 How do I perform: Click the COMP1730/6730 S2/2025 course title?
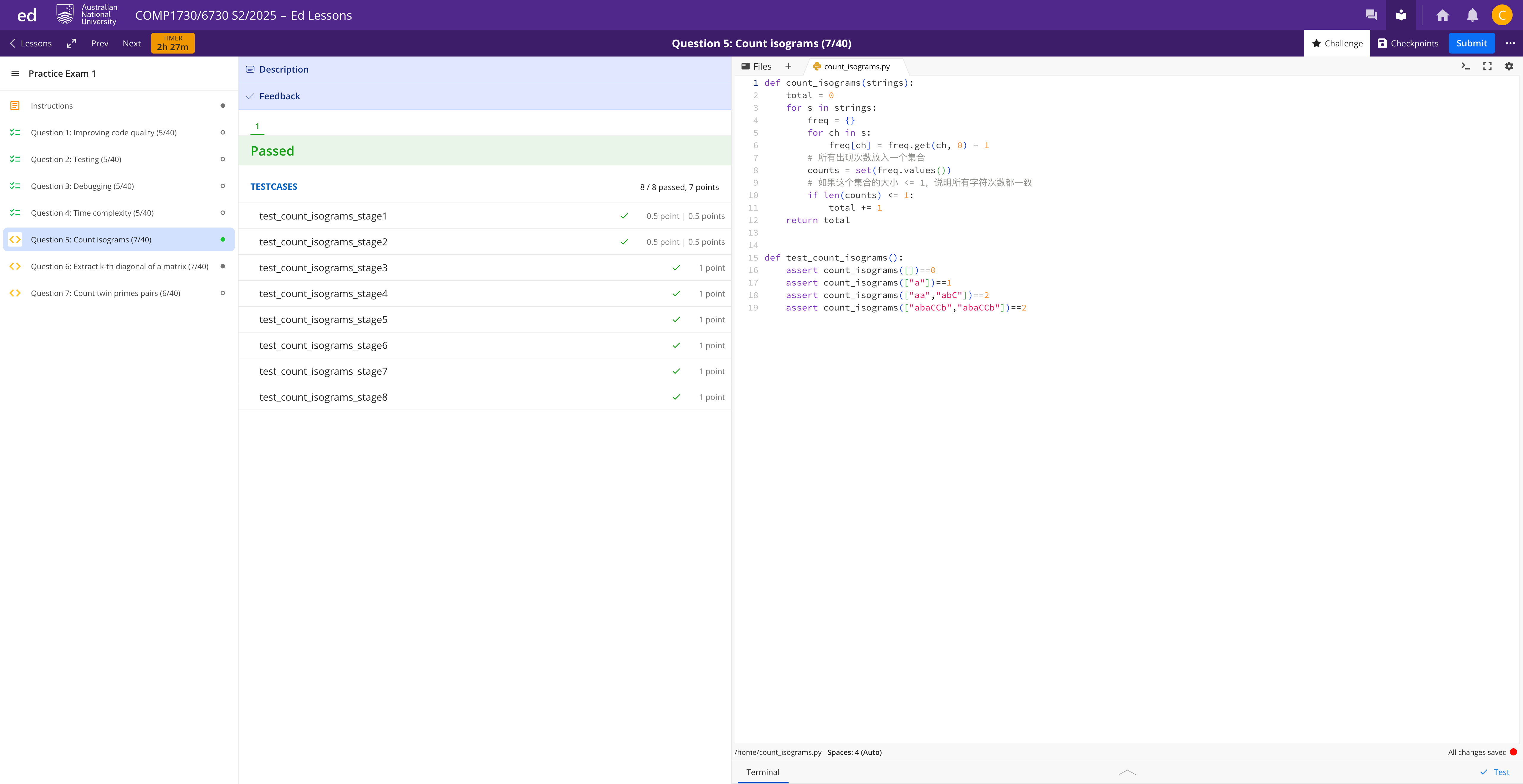(x=244, y=15)
